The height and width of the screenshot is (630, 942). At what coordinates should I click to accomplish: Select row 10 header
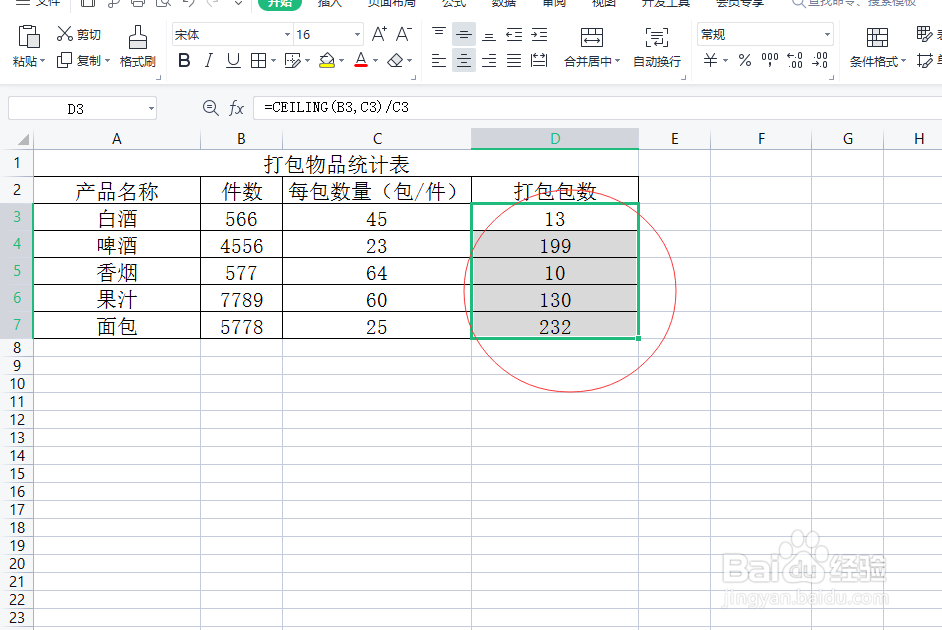pos(17,384)
